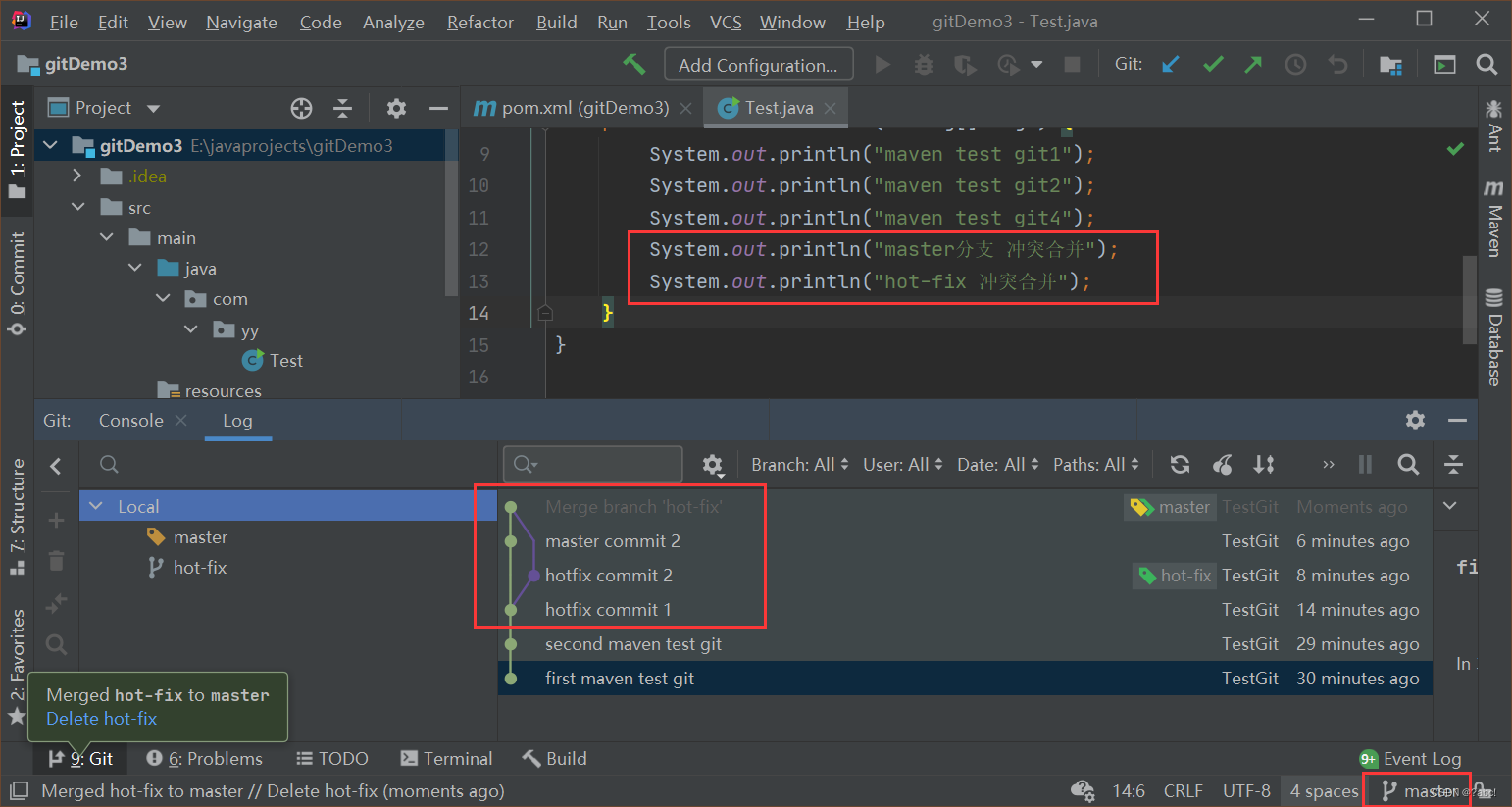This screenshot has width=1512, height=807.
Task: Open the VCS menu
Action: pyautogui.click(x=725, y=22)
